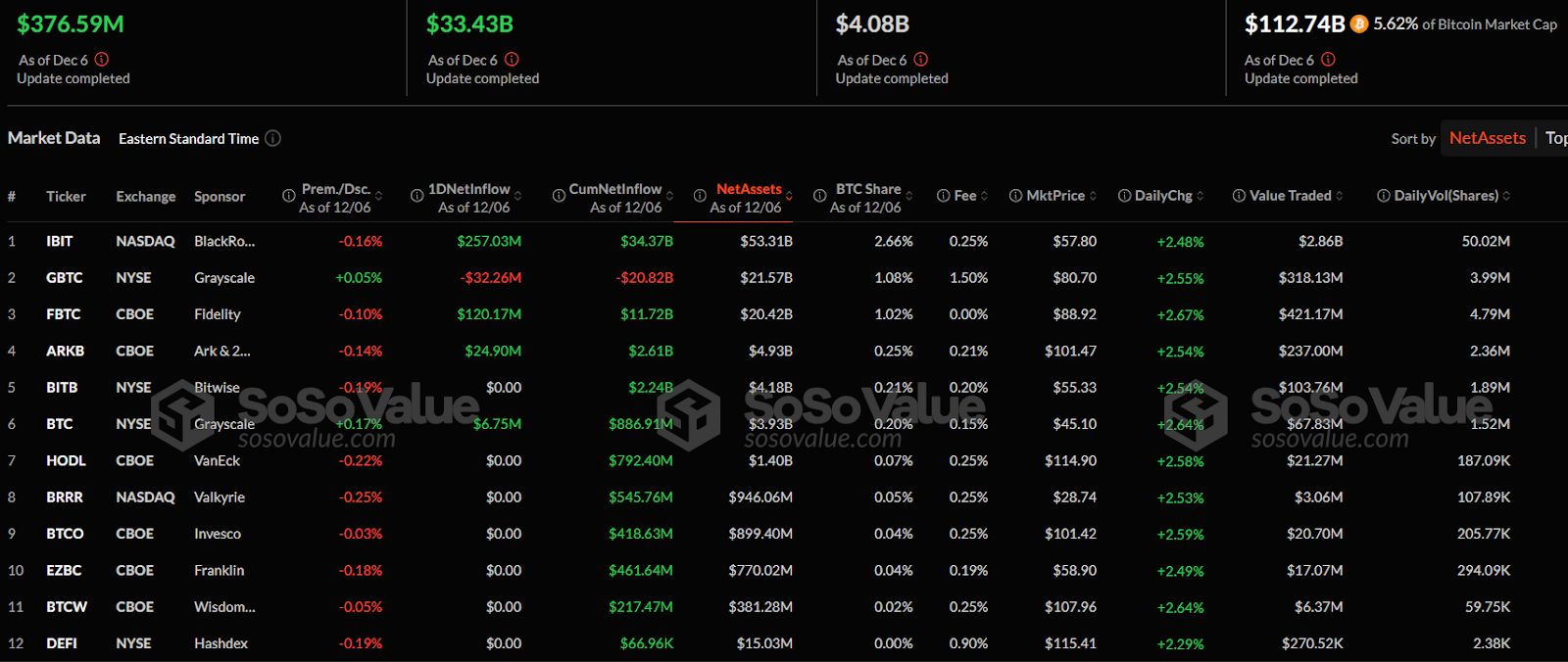Click info icon beside $376.59M As of Dec 6
This screenshot has height=662, width=1568.
(x=102, y=60)
